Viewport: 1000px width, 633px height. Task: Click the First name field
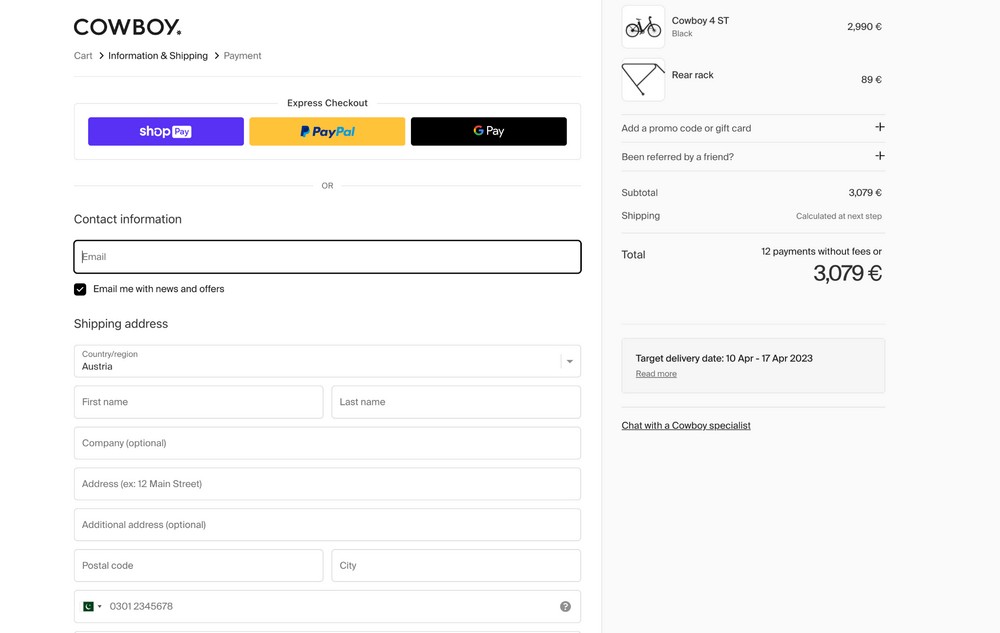pos(198,402)
